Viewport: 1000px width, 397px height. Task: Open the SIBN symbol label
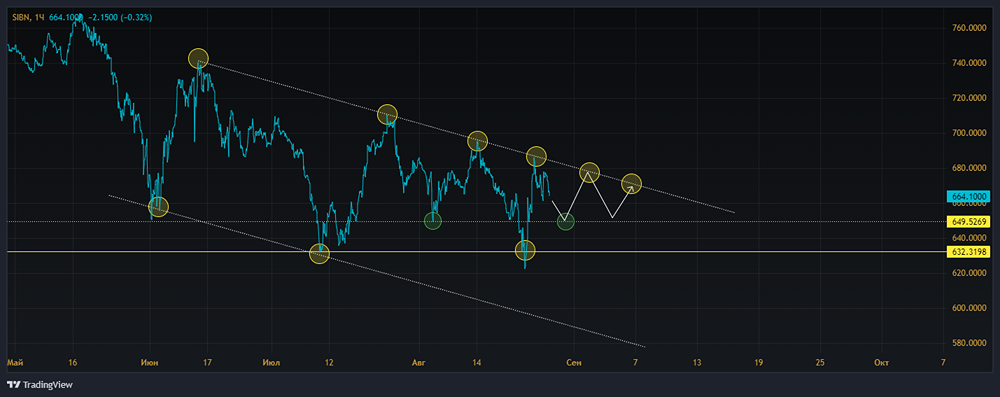tap(20, 17)
